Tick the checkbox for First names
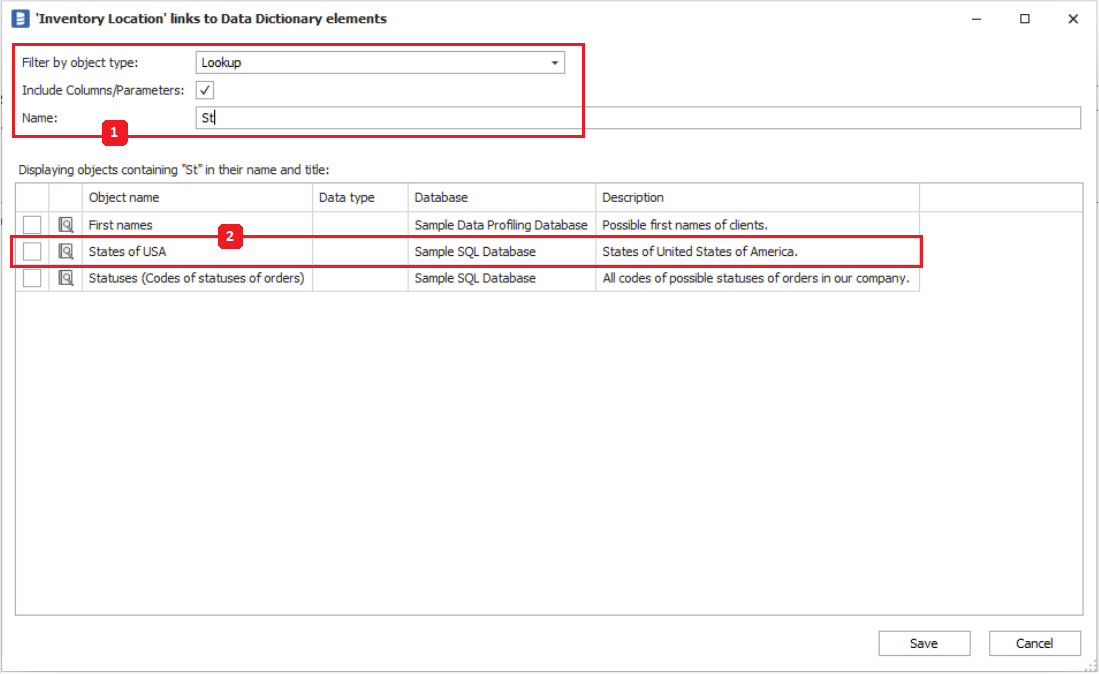Screen dimensions: 1099x674 [33, 225]
